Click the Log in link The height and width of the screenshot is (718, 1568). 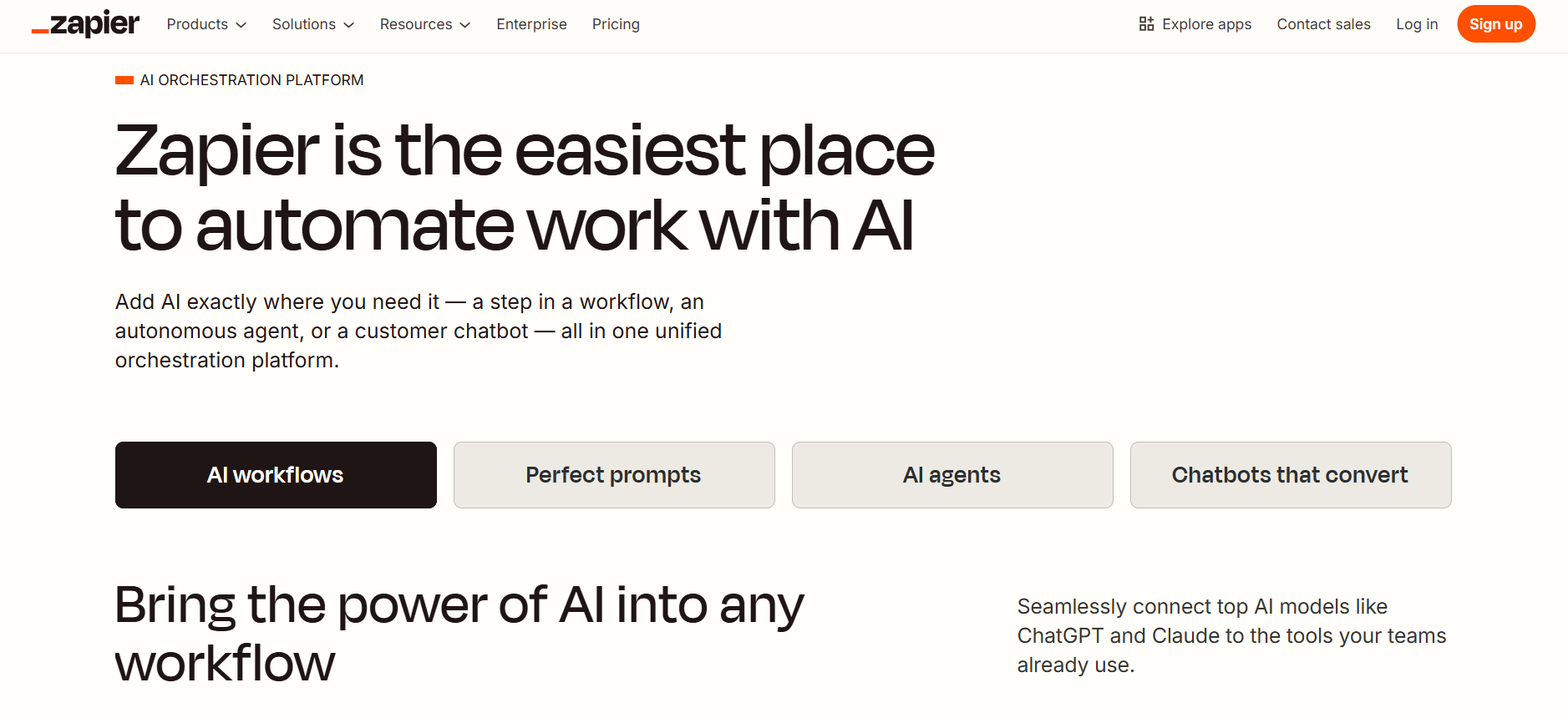1417,24
